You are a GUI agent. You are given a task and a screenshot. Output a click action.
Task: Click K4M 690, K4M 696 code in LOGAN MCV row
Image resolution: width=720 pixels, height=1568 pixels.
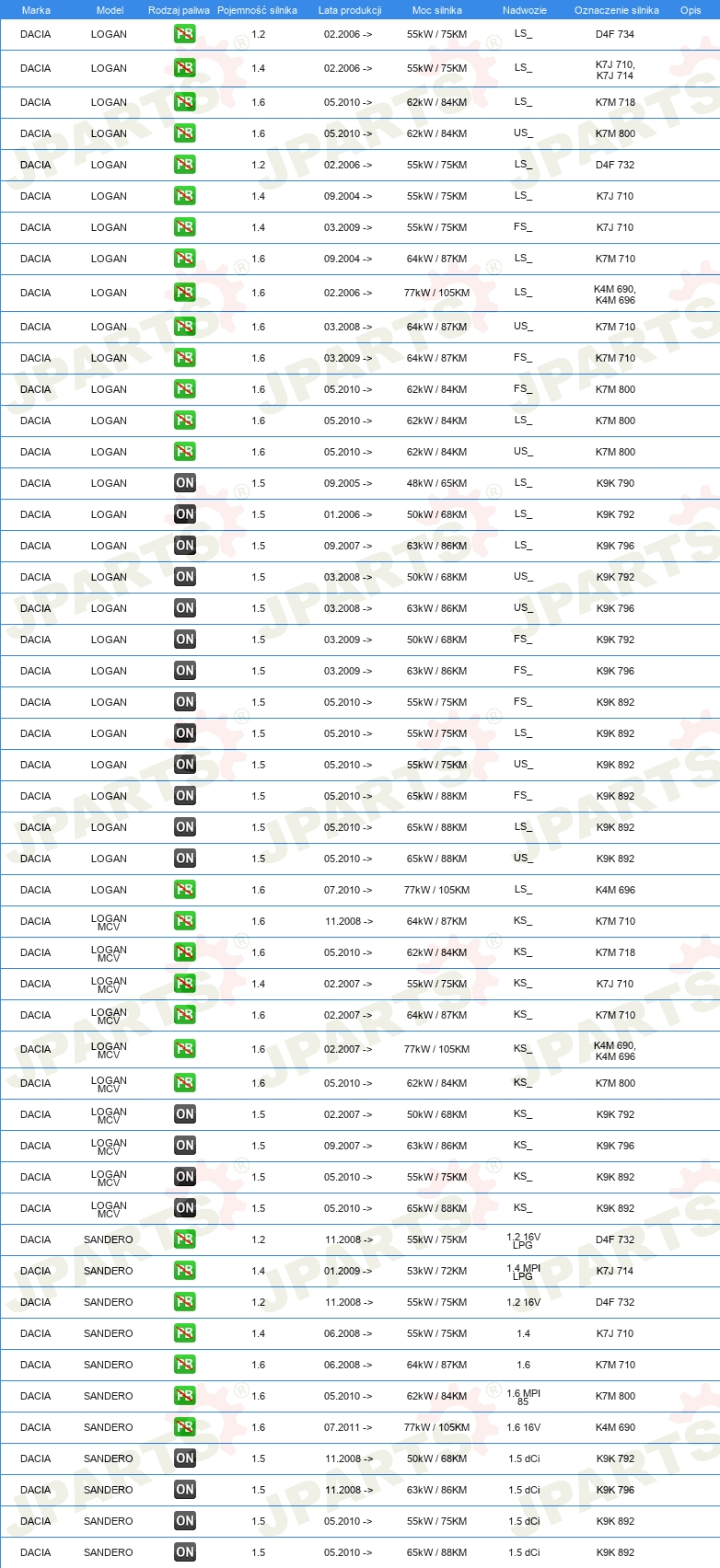[615, 1050]
